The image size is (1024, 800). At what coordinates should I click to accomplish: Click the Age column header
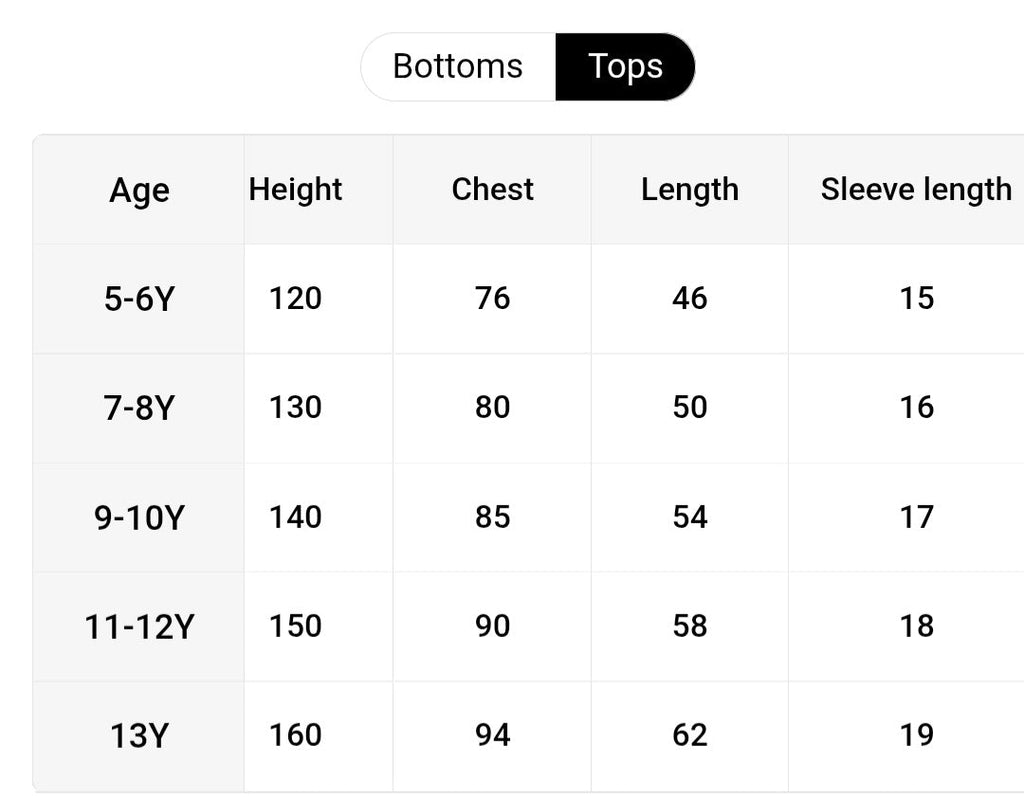point(139,190)
